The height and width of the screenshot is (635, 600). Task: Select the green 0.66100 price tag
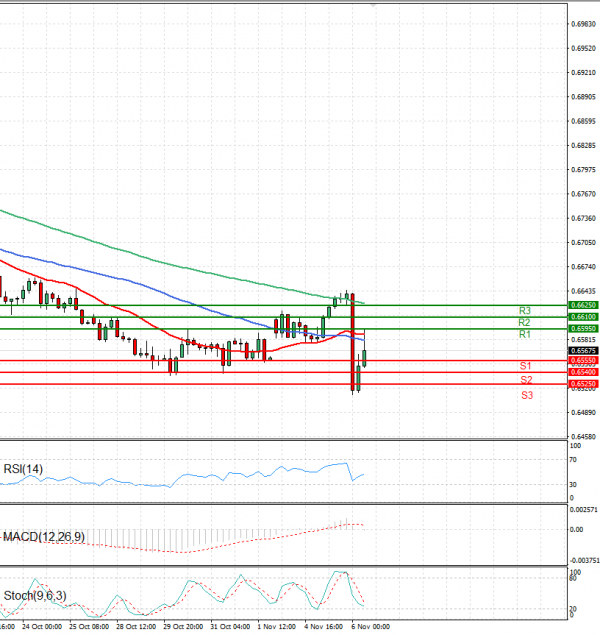tap(583, 317)
